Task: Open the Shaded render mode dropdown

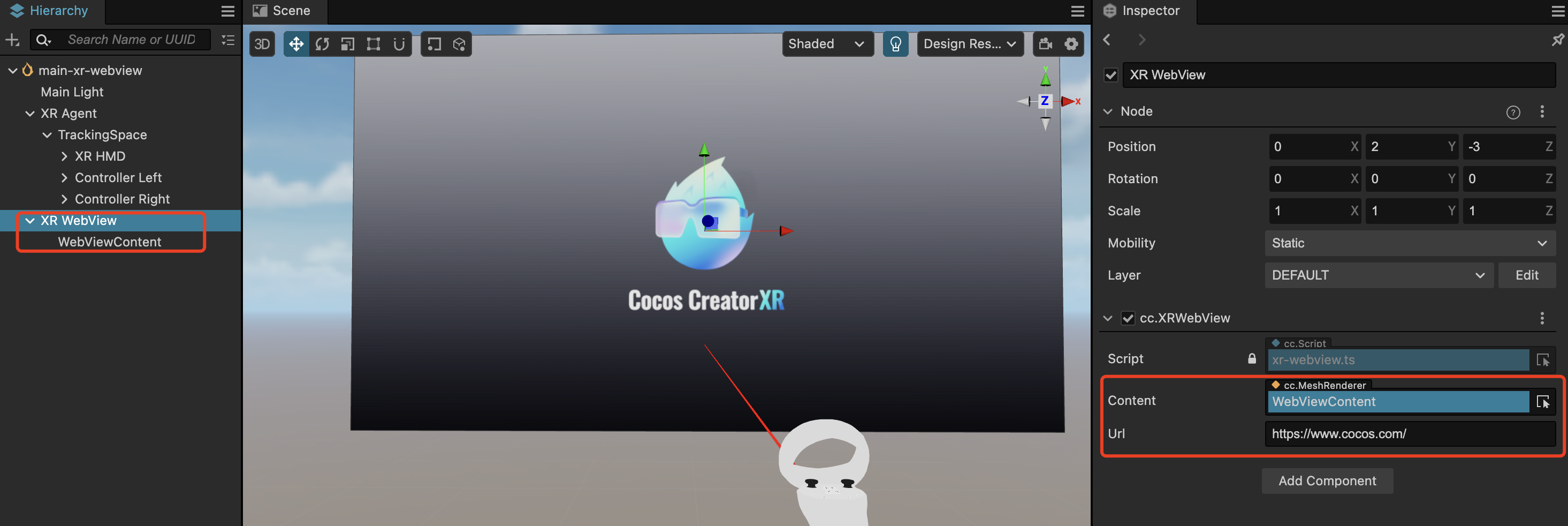Action: (827, 44)
